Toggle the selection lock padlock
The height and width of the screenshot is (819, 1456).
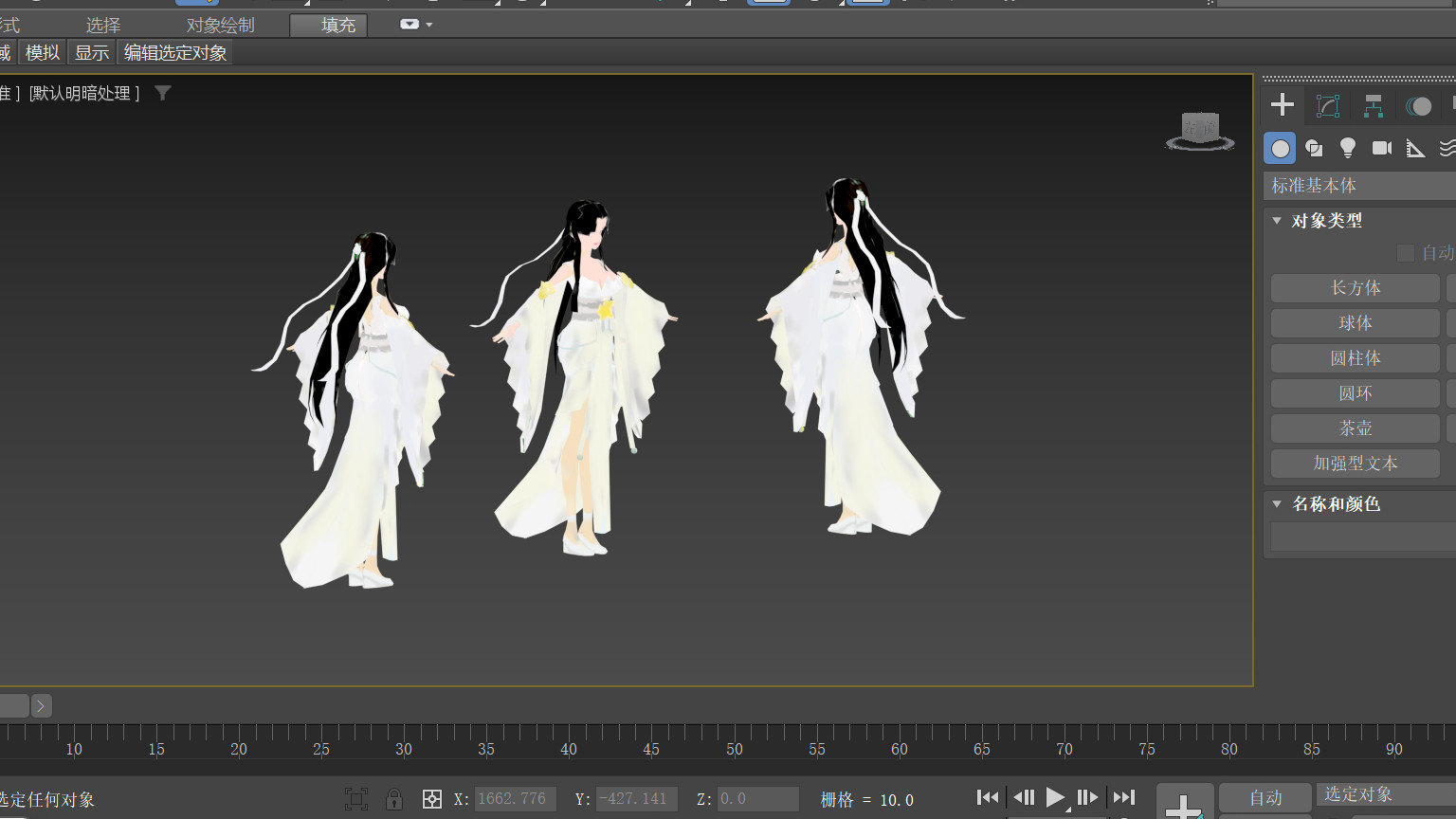[394, 799]
